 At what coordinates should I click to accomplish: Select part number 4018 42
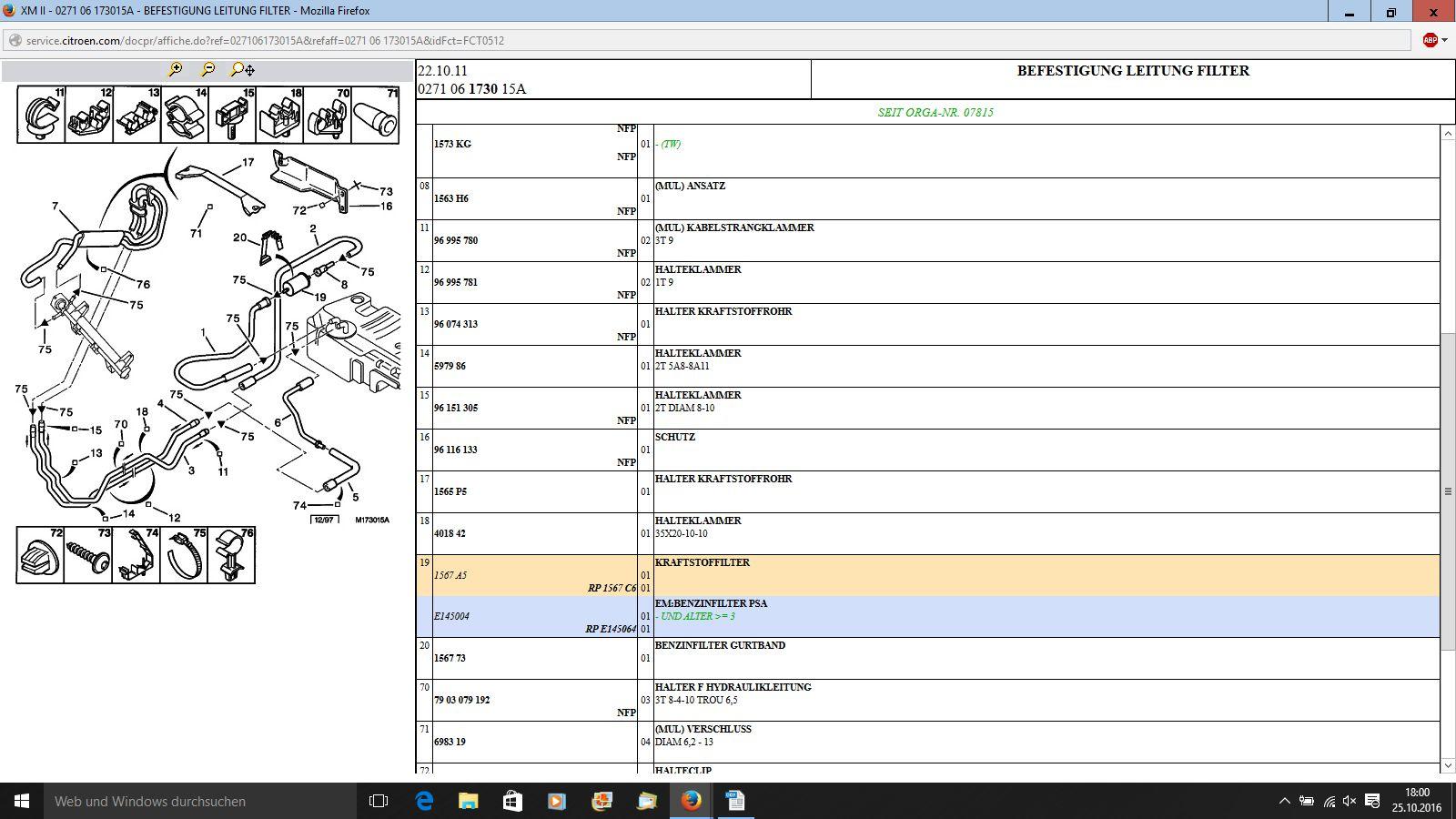pos(450,533)
